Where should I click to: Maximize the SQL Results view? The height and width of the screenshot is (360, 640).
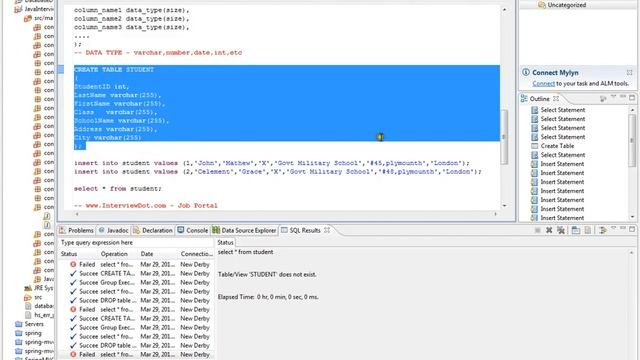632,229
